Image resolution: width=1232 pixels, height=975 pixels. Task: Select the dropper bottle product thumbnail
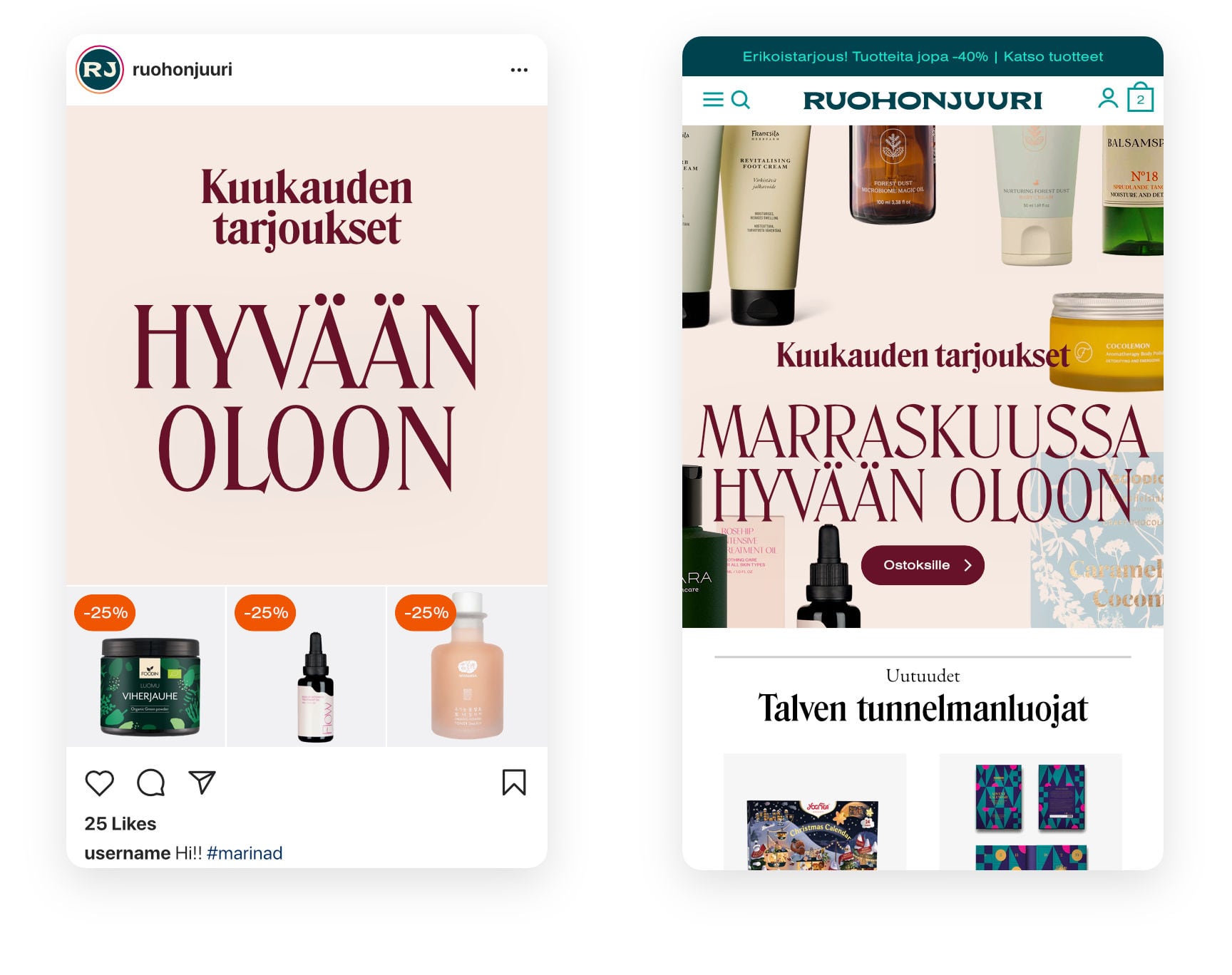307,666
